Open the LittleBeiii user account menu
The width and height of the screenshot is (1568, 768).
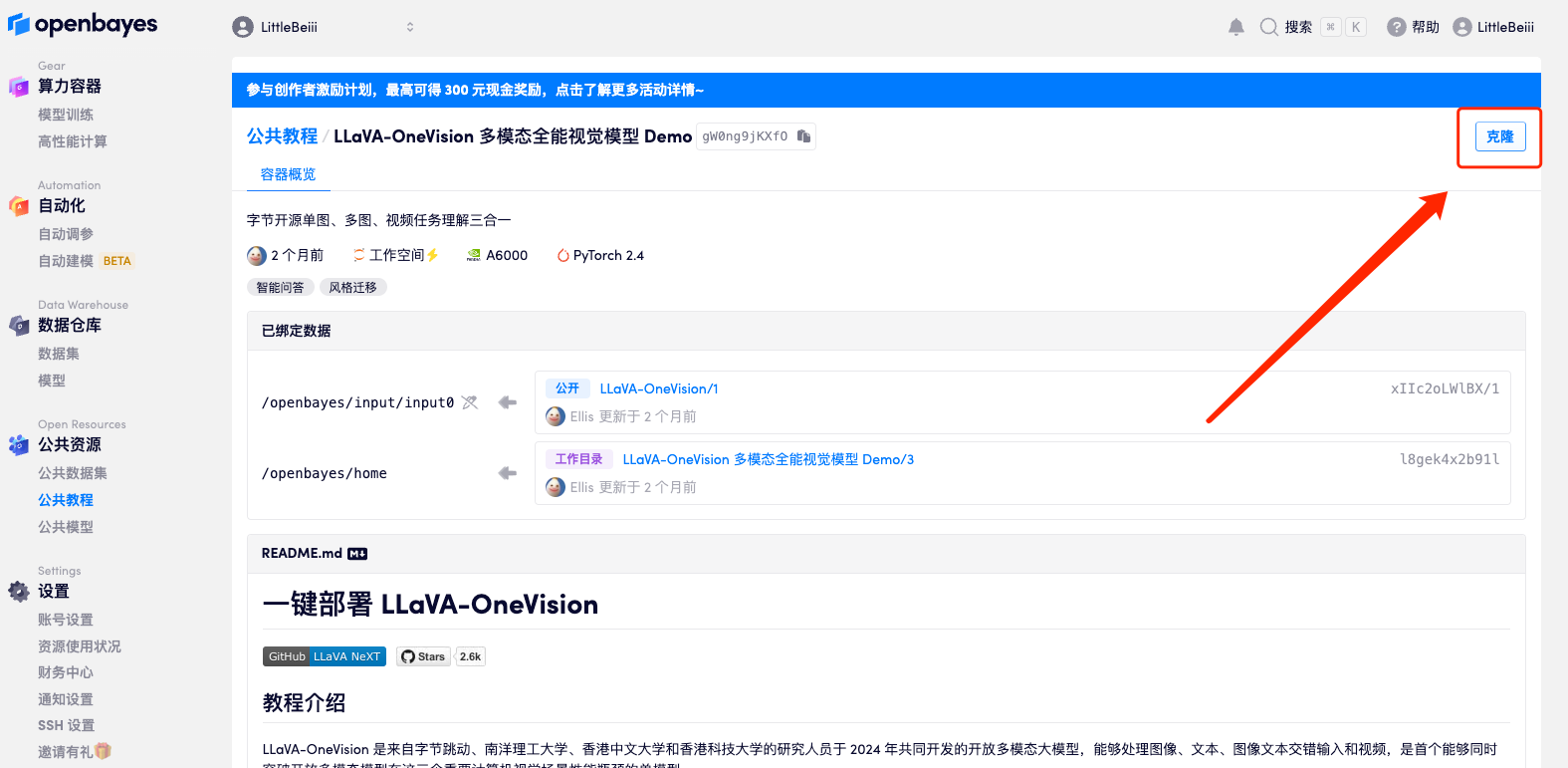[x=1493, y=27]
